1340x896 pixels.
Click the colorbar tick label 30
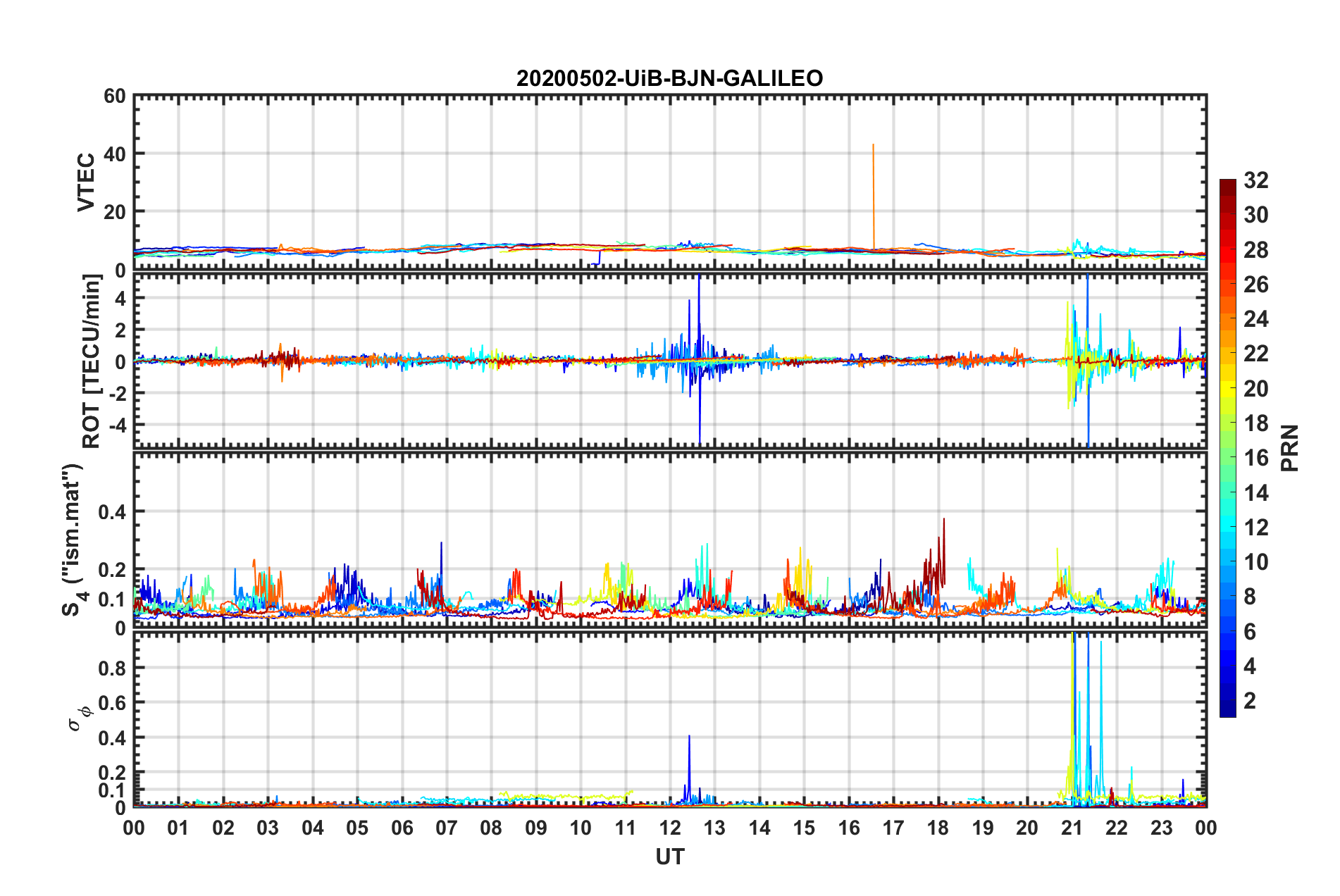tap(1256, 215)
